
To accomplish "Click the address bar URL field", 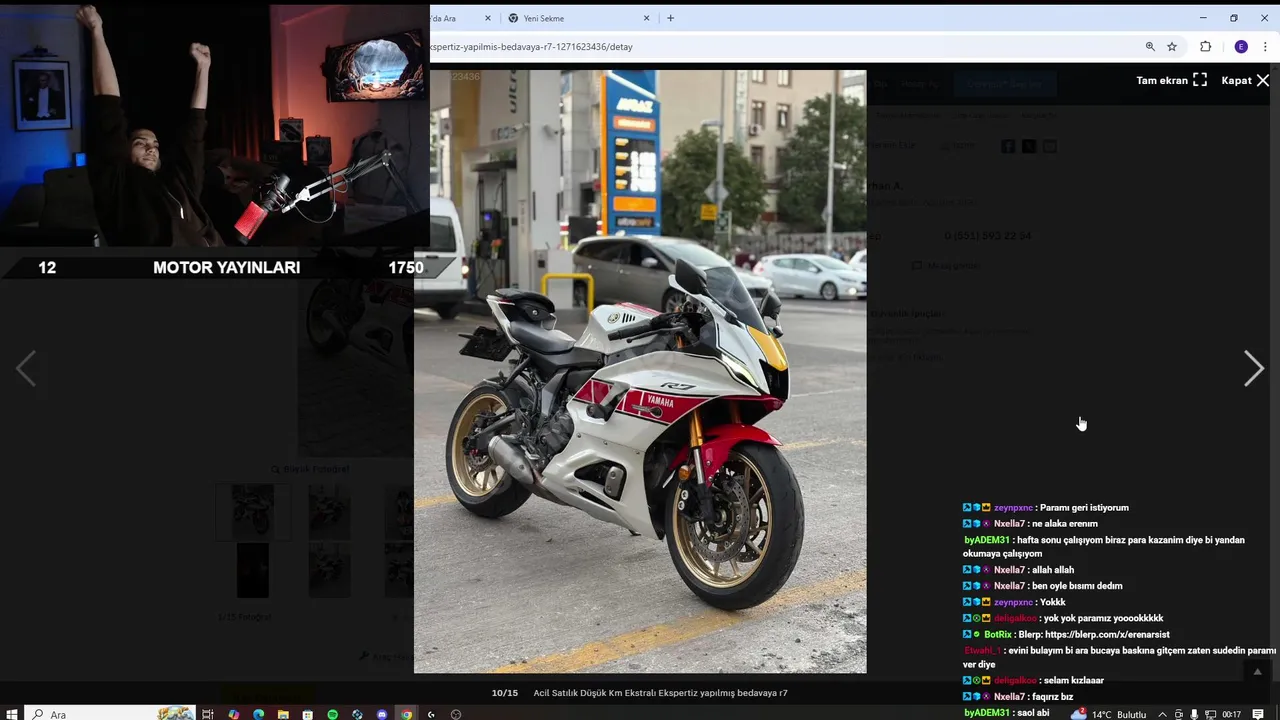I will point(780,47).
